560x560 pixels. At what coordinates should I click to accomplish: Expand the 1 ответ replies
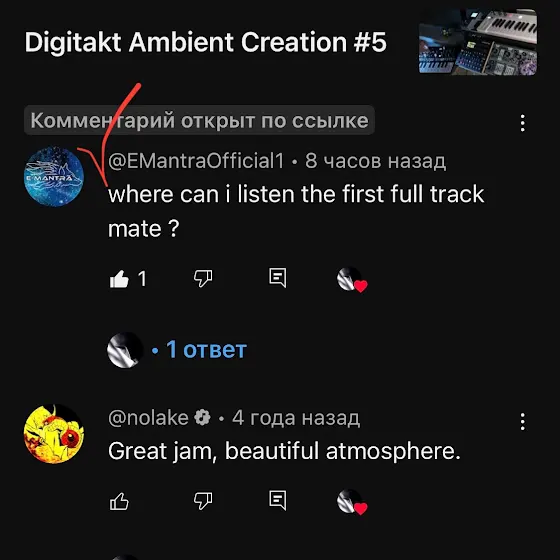tap(199, 349)
